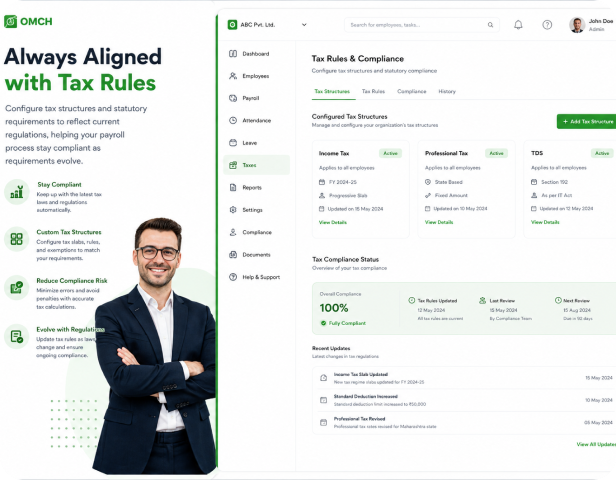Click the Active badge on Professional Tax
Image resolution: width=616 pixels, height=480 pixels.
click(497, 153)
